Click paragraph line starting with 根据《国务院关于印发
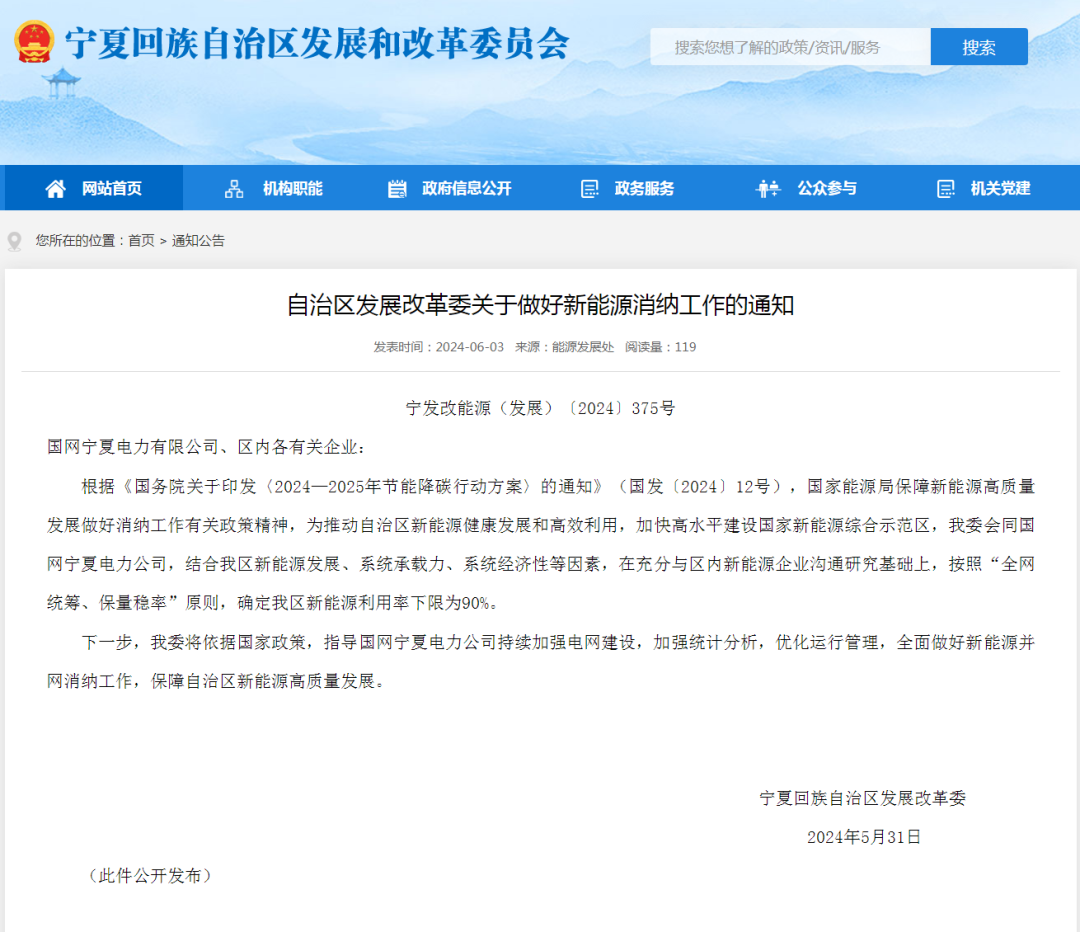The width and height of the screenshot is (1080, 932). [559, 487]
